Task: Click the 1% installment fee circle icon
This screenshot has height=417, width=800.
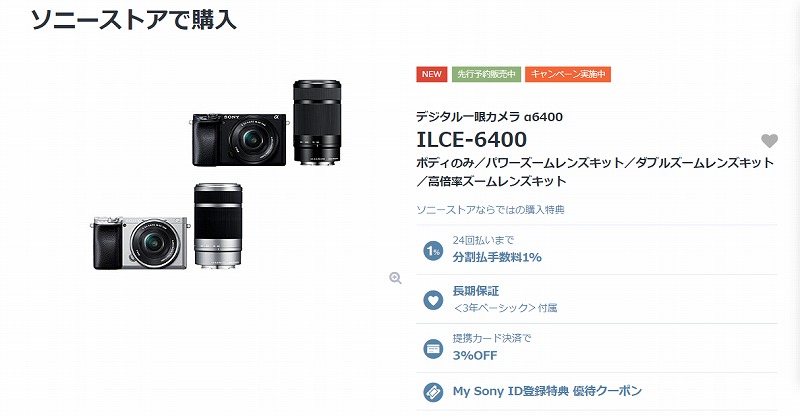Action: (x=433, y=251)
